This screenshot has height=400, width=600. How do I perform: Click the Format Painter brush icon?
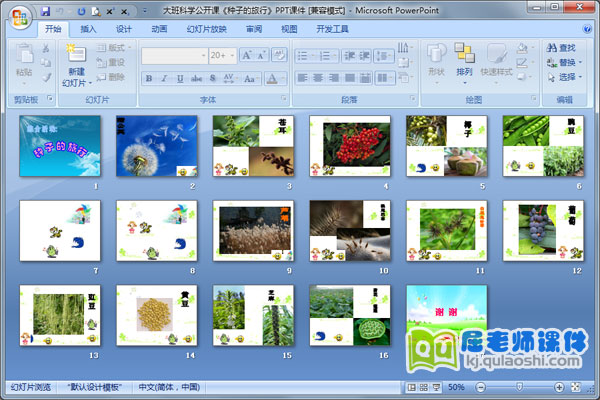(x=46, y=78)
